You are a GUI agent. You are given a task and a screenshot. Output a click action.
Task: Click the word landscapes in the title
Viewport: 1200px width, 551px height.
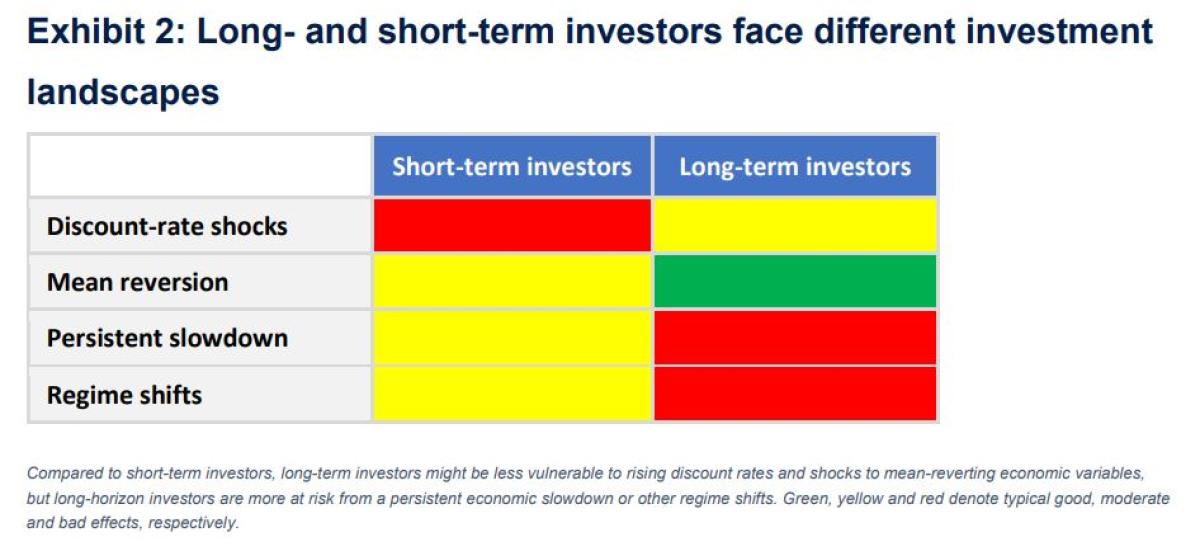123,92
